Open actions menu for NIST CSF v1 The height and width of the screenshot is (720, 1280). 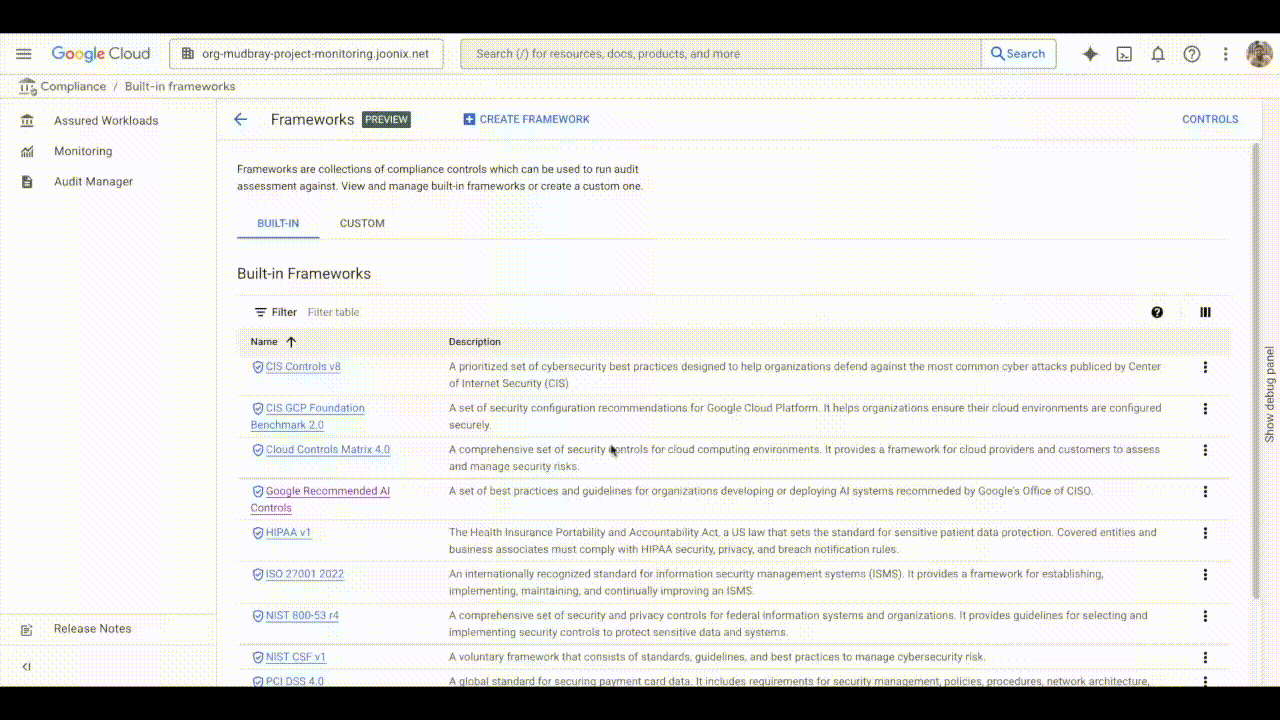pos(1205,657)
